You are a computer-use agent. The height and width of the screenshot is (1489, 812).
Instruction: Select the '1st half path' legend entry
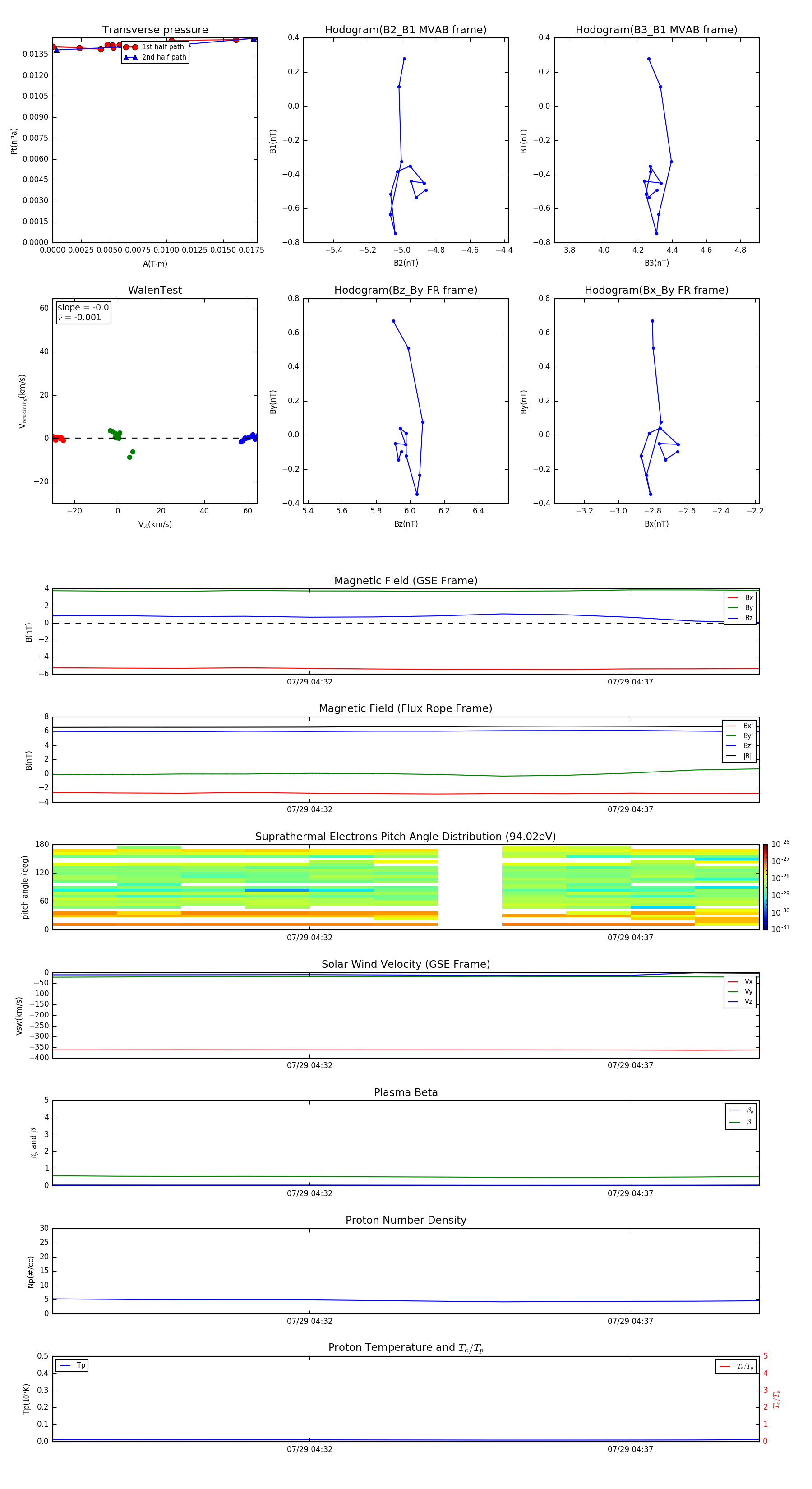154,47
